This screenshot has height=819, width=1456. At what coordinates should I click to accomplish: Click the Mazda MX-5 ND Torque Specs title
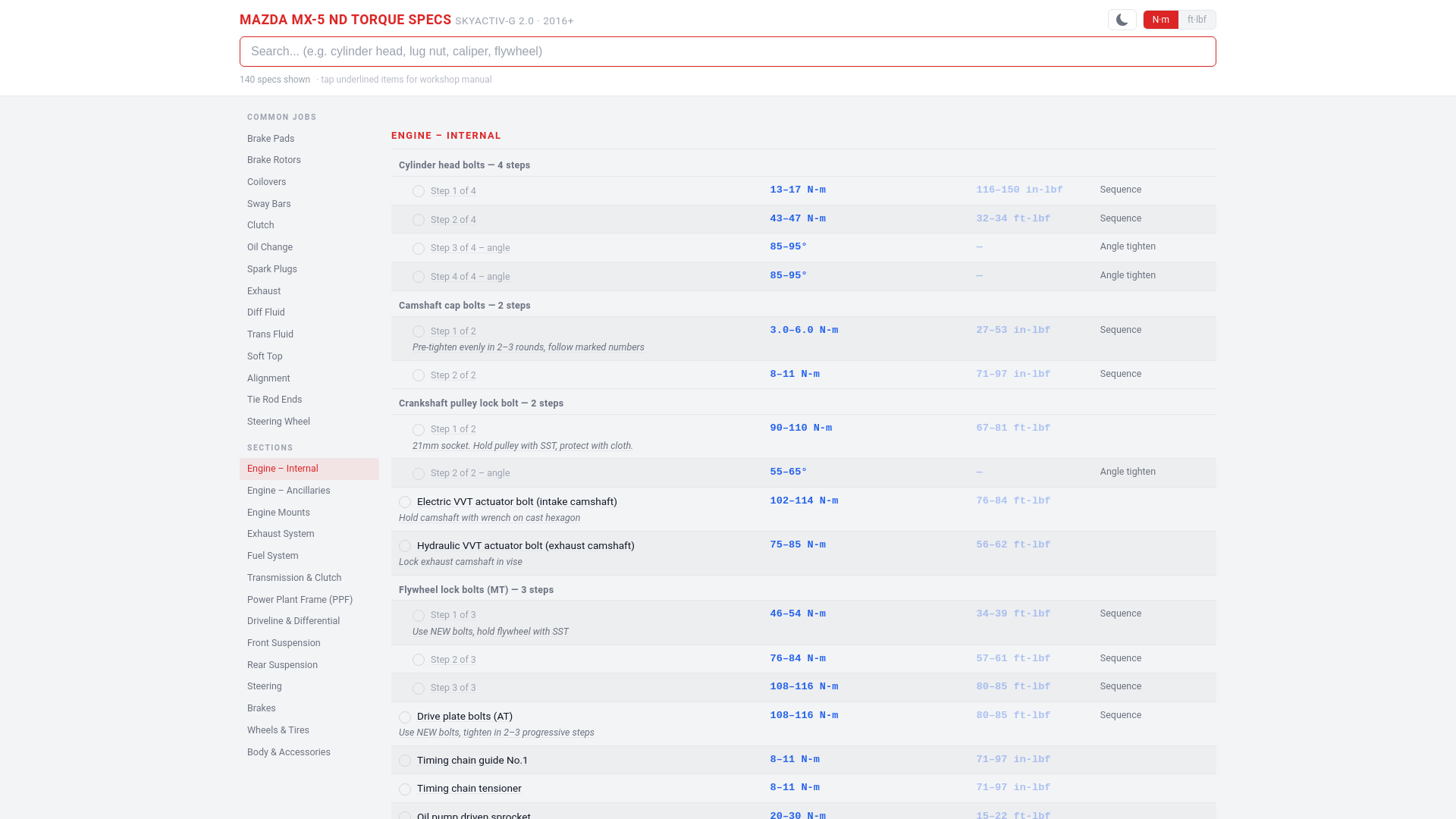pos(345,20)
